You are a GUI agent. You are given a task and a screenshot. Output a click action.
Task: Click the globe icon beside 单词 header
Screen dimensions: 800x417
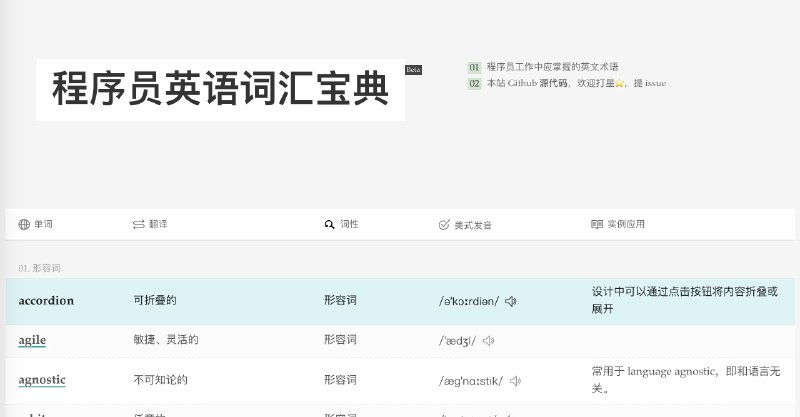pos(24,225)
